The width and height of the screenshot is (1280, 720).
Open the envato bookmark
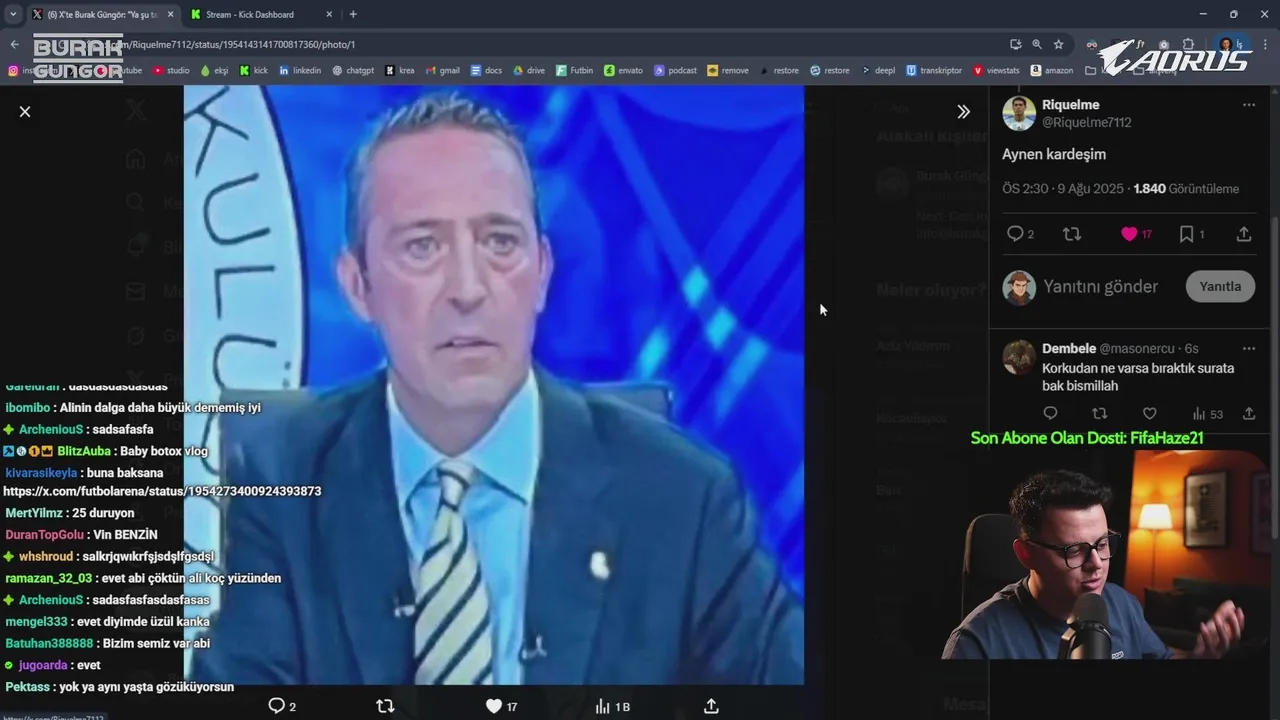[624, 70]
